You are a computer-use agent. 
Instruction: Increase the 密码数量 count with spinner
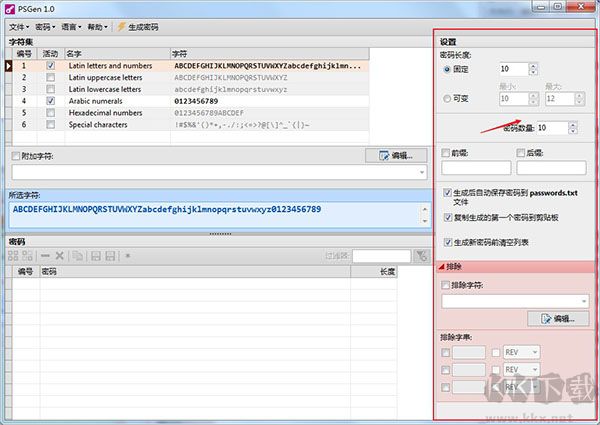point(572,125)
